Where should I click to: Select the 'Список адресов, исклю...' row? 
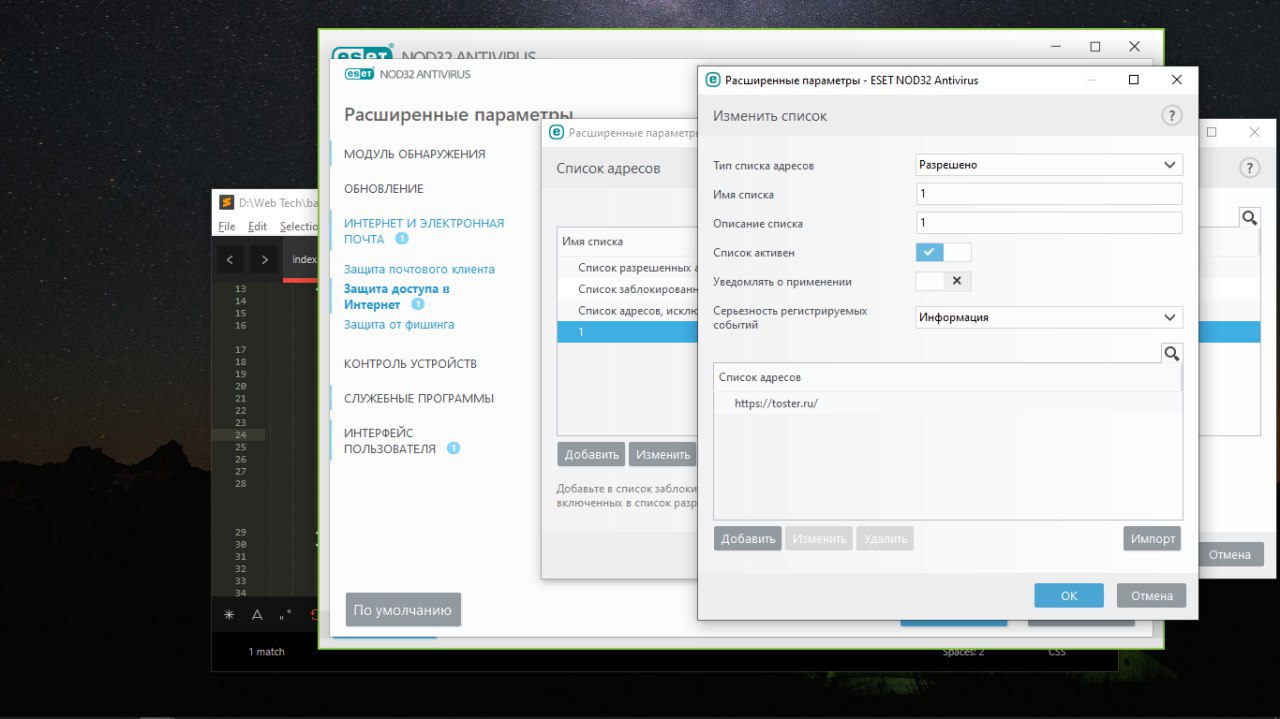[627, 311]
